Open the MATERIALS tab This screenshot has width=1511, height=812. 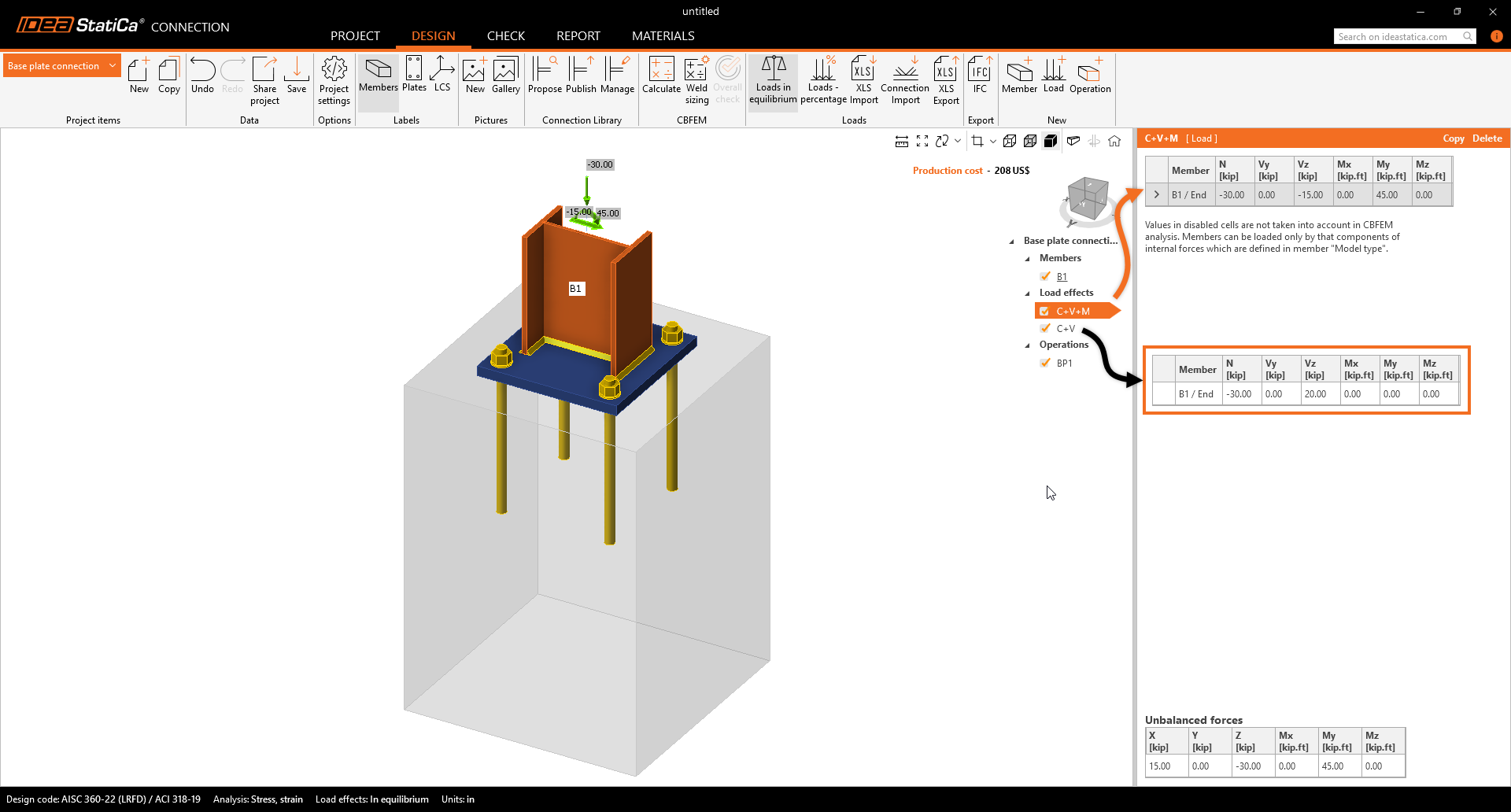(663, 36)
